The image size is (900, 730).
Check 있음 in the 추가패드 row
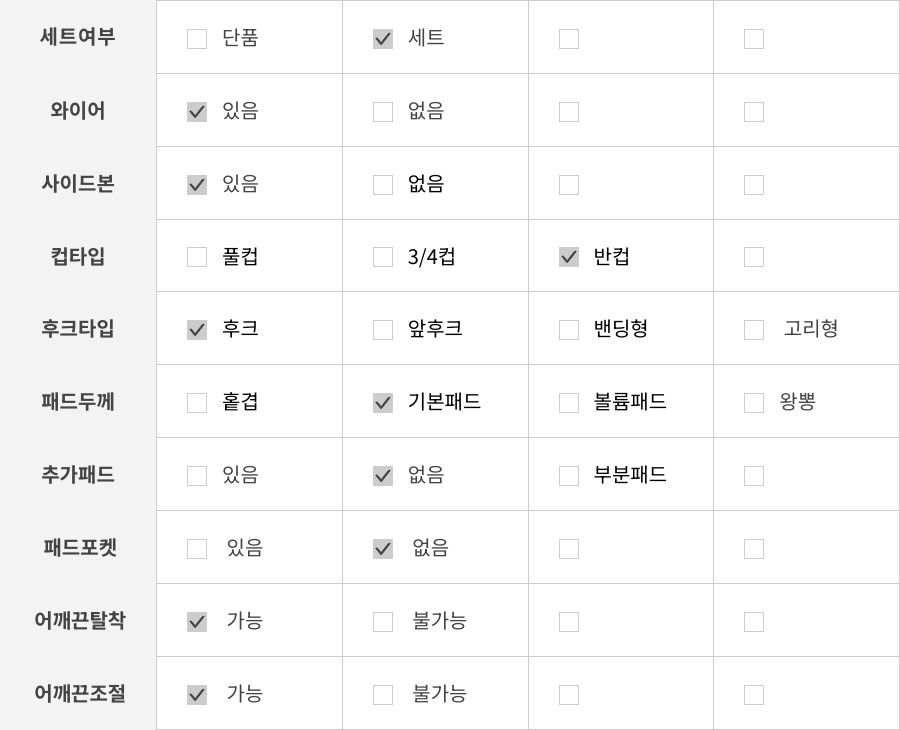(x=197, y=476)
